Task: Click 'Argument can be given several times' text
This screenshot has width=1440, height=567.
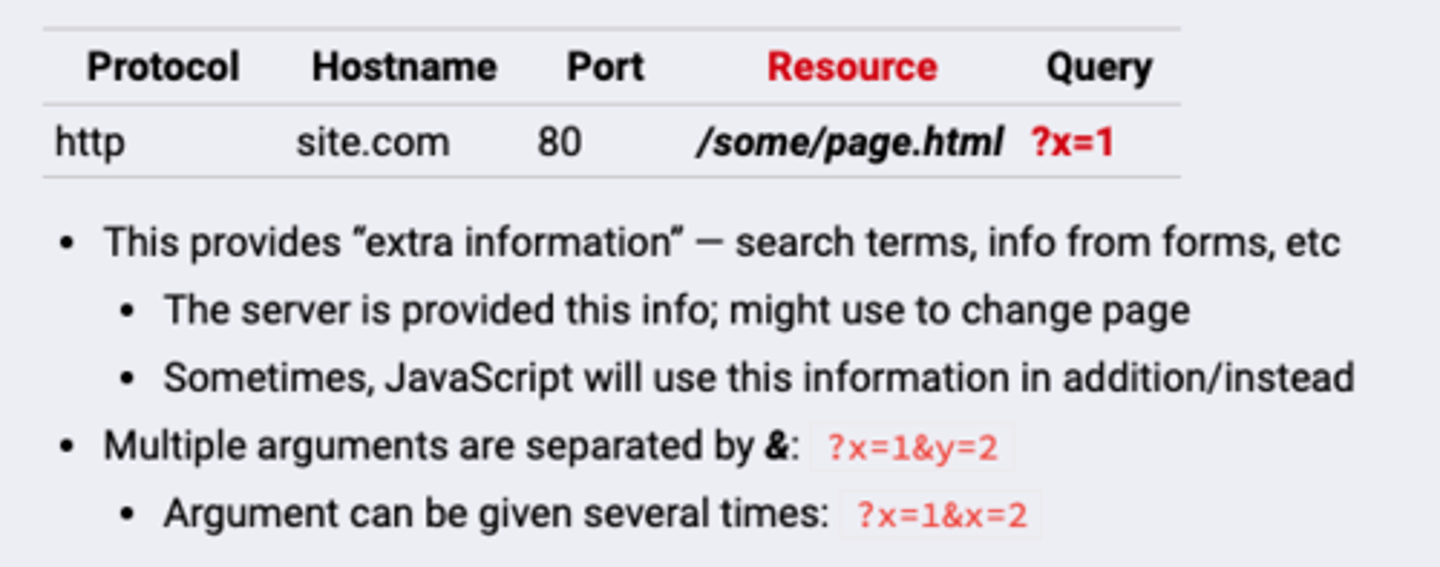Action: 496,514
